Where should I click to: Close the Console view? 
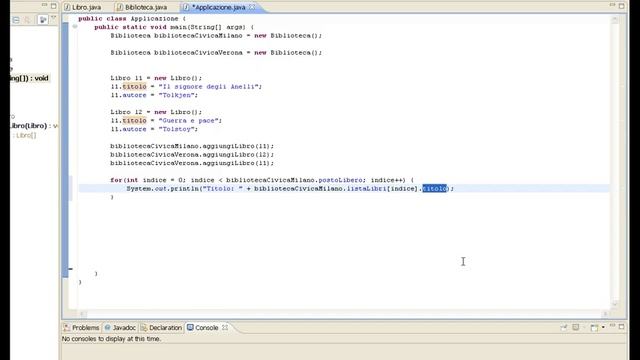225,328
